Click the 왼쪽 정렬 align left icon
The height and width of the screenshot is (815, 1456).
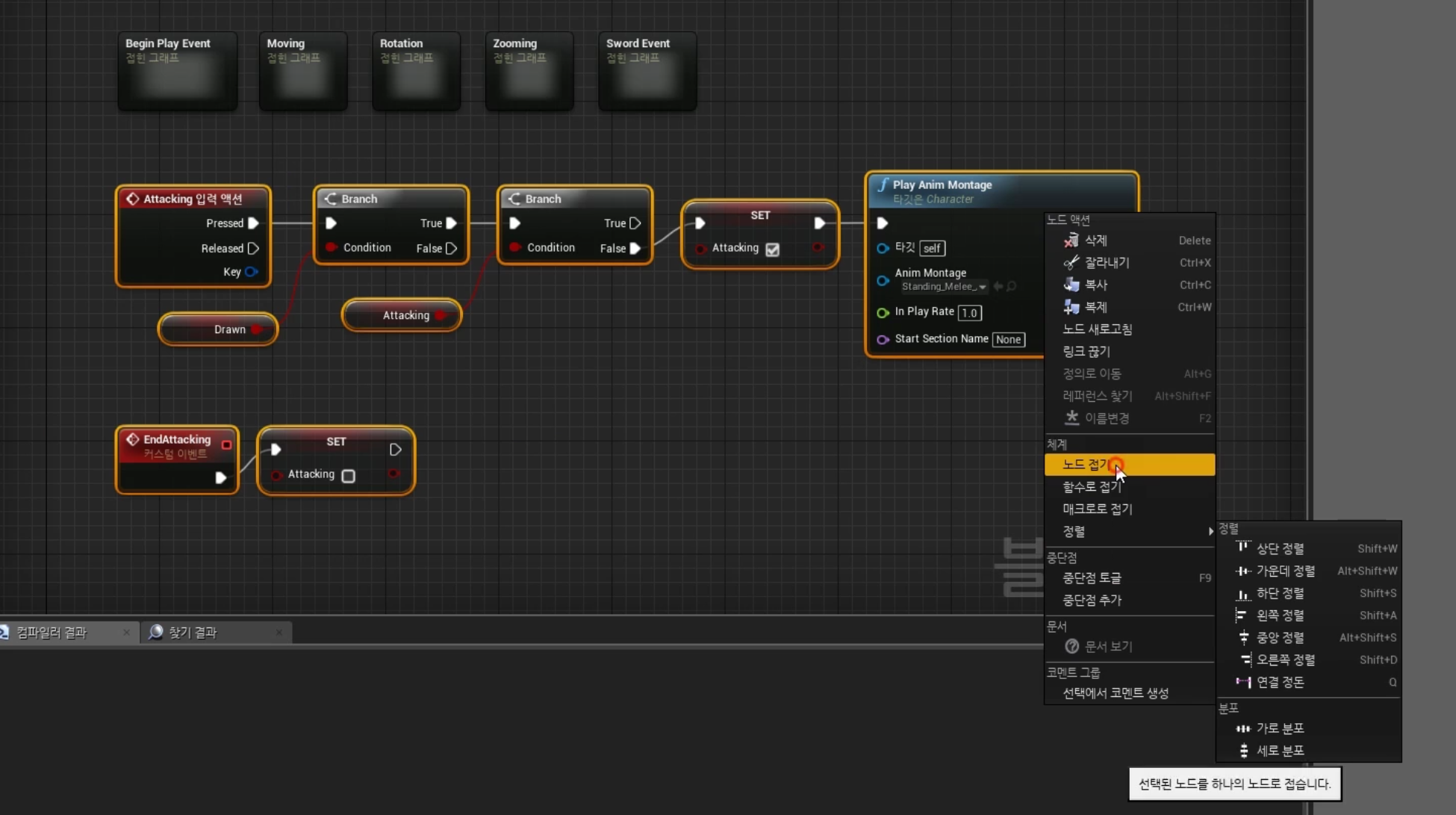[x=1242, y=616]
